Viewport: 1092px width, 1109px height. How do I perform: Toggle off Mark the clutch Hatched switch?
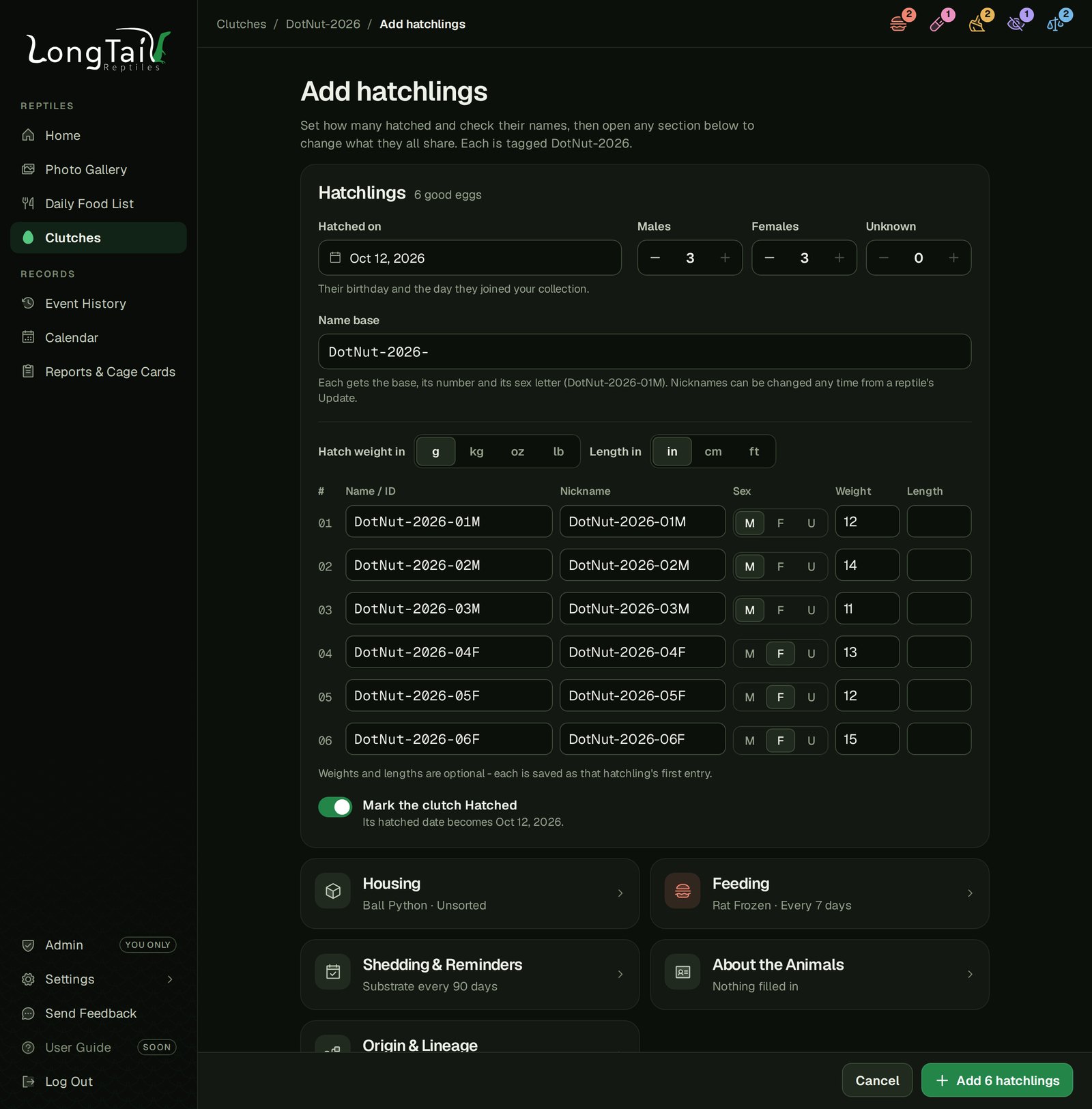(x=335, y=807)
